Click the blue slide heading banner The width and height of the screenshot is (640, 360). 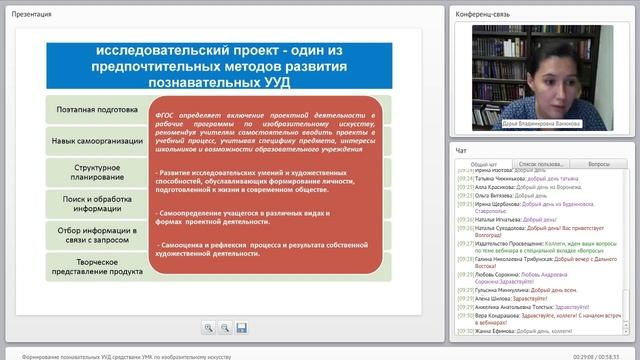219,66
